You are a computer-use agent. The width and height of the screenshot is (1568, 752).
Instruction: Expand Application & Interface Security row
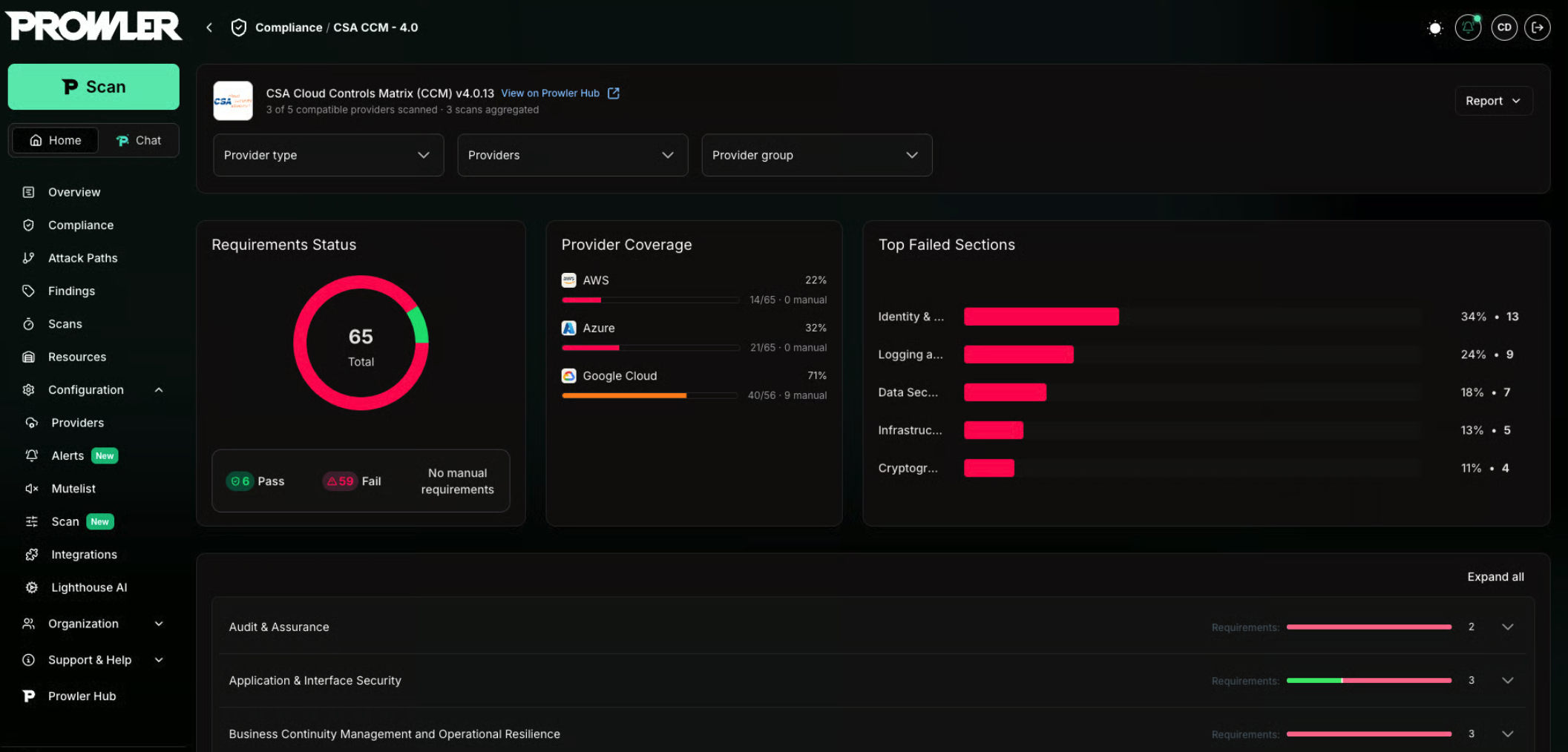(x=873, y=680)
